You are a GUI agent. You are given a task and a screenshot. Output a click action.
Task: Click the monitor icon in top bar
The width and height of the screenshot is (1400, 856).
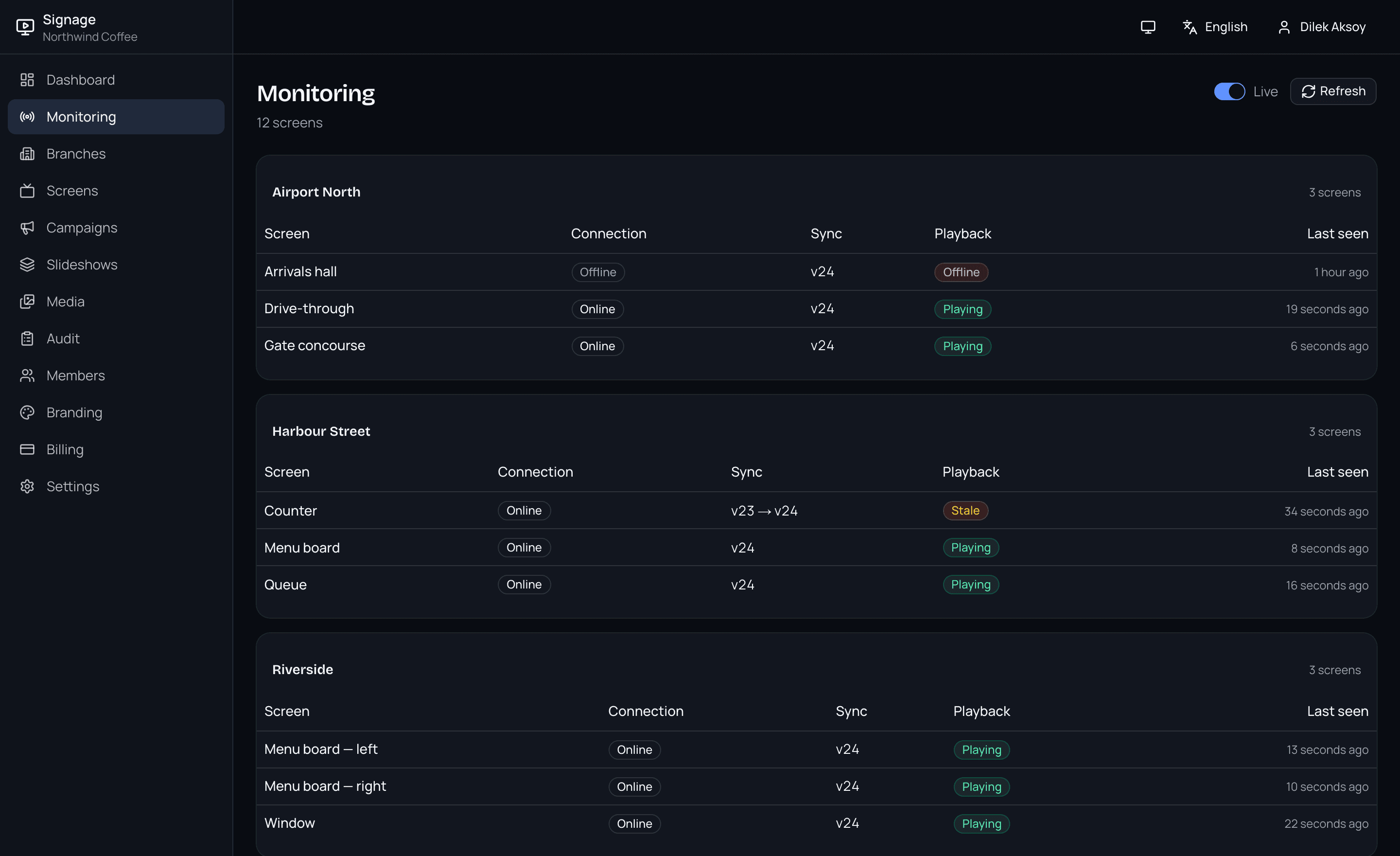coord(1148,27)
